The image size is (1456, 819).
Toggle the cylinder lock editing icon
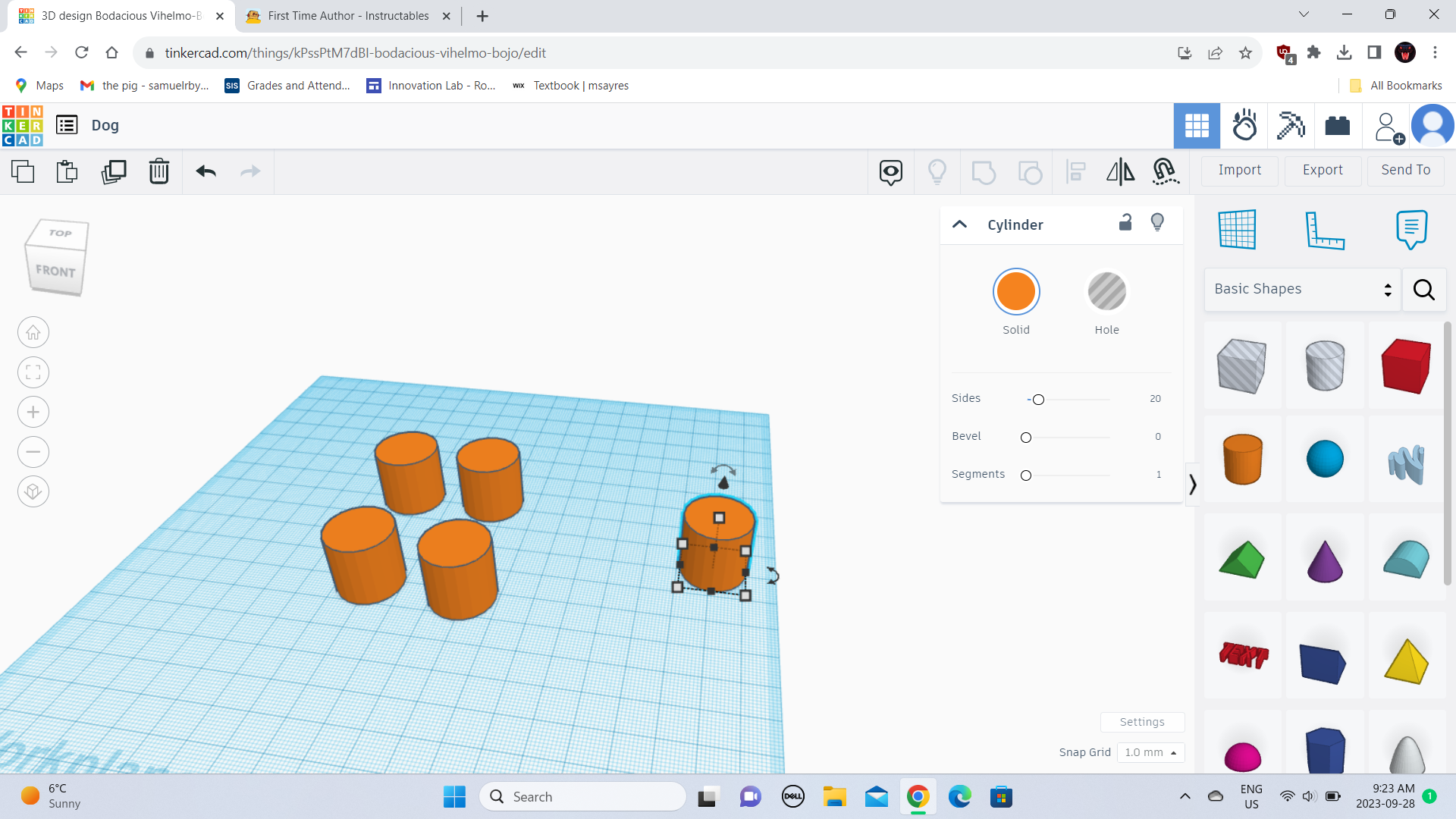click(x=1125, y=223)
